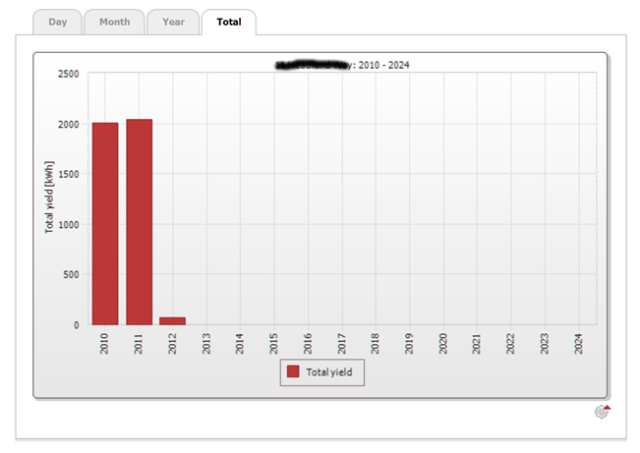Click the 2015 label on the x-axis
The height and width of the screenshot is (453, 640).
[x=274, y=344]
